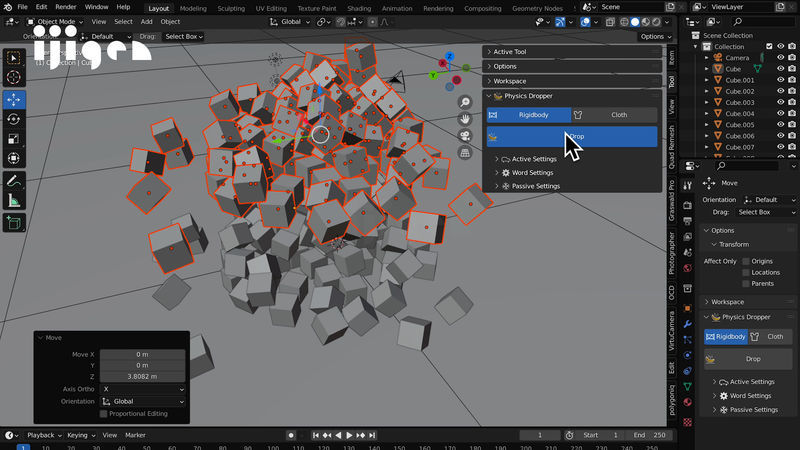The image size is (800, 450).
Task: Switch to the Shading workspace tab
Action: tap(359, 8)
